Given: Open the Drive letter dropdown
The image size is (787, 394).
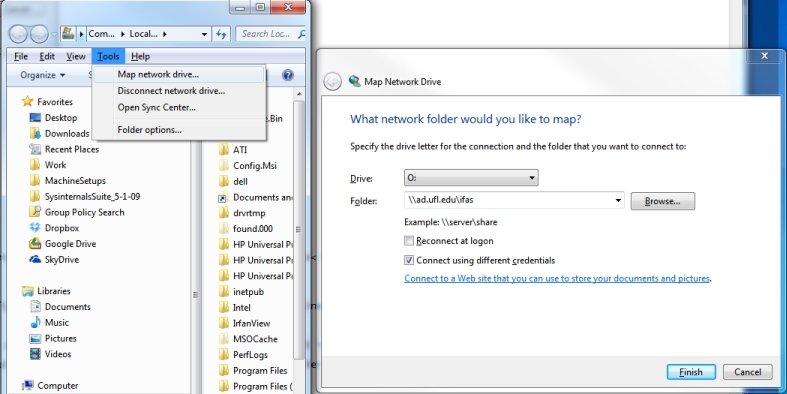Looking at the screenshot, I should 471,178.
